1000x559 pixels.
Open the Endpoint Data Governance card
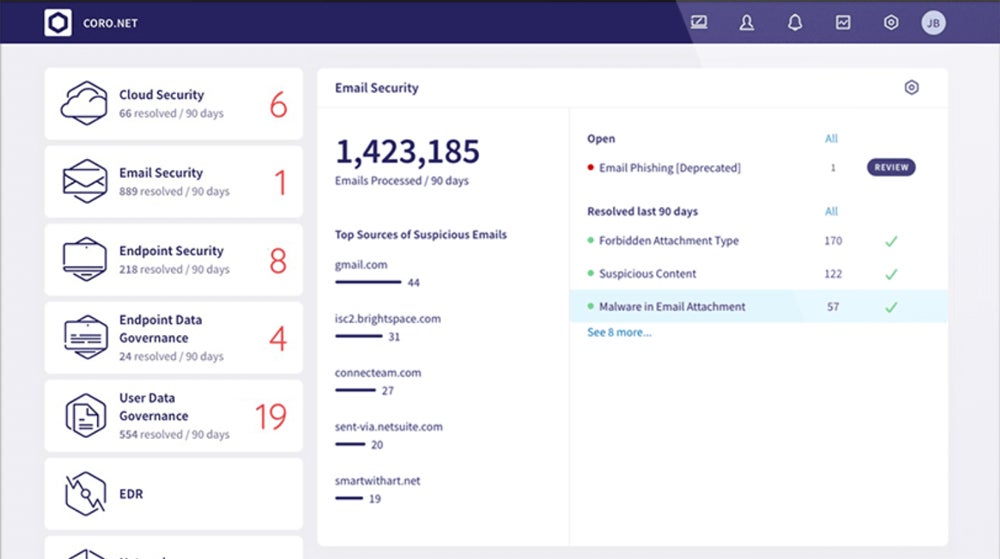[x=173, y=338]
